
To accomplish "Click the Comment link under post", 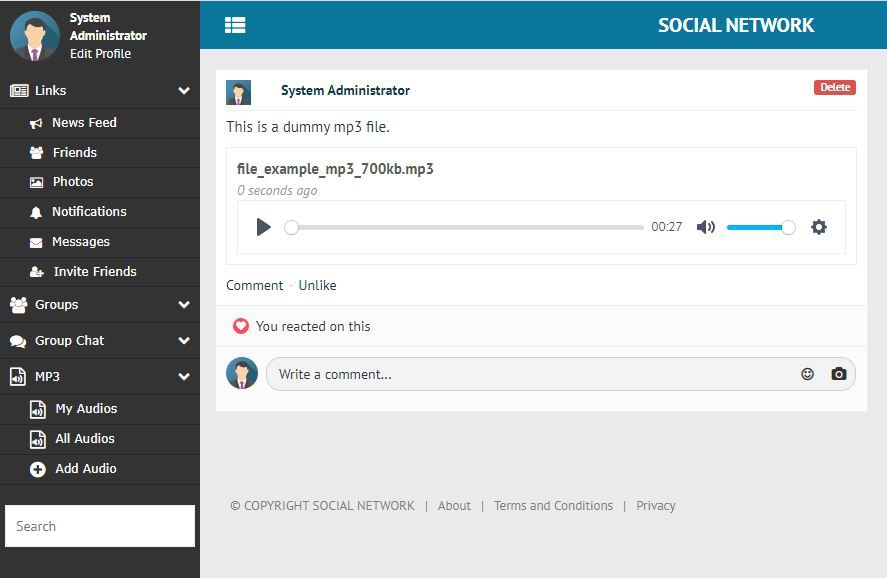I will point(255,286).
